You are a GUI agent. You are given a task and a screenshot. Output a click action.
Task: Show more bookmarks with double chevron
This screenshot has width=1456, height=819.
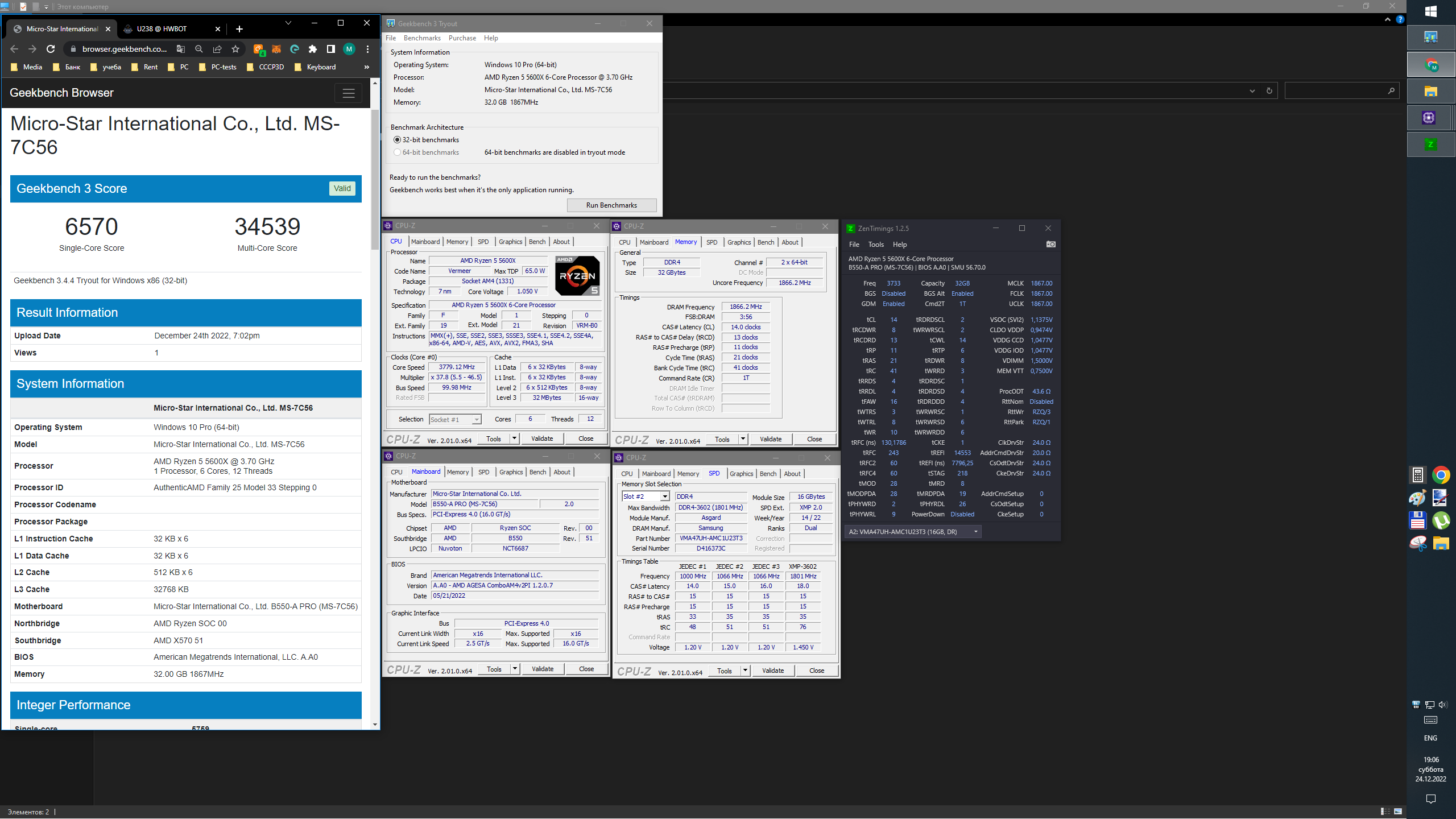(x=367, y=67)
